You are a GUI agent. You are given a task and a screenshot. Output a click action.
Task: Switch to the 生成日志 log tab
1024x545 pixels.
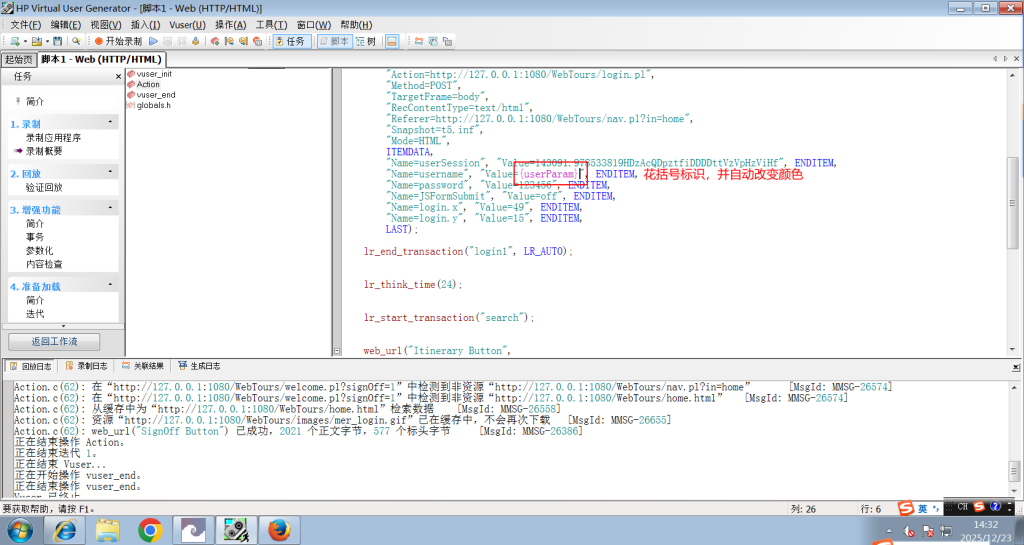coord(199,366)
